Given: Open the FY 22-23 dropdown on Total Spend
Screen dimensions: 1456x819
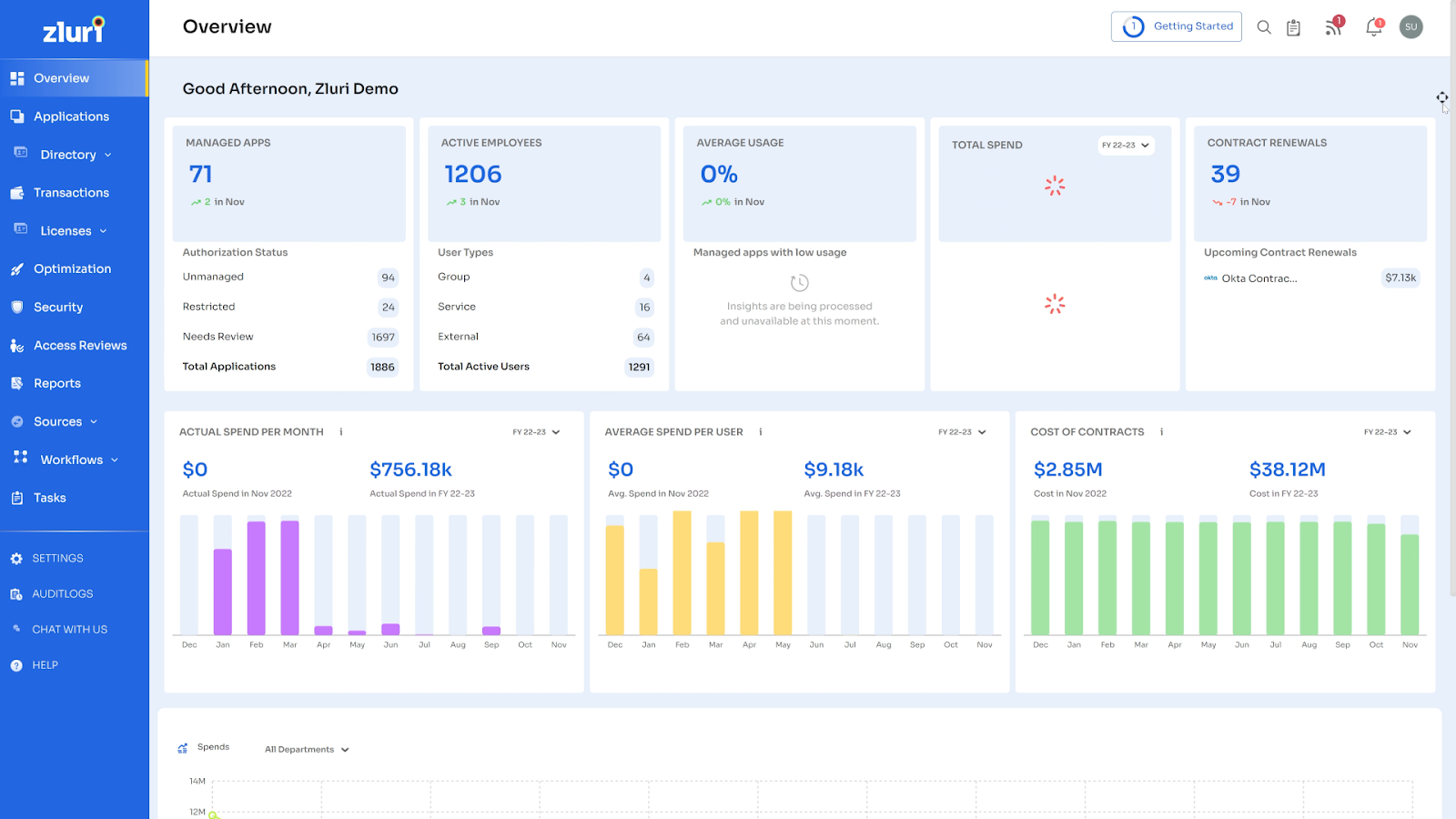Looking at the screenshot, I should click(1126, 146).
